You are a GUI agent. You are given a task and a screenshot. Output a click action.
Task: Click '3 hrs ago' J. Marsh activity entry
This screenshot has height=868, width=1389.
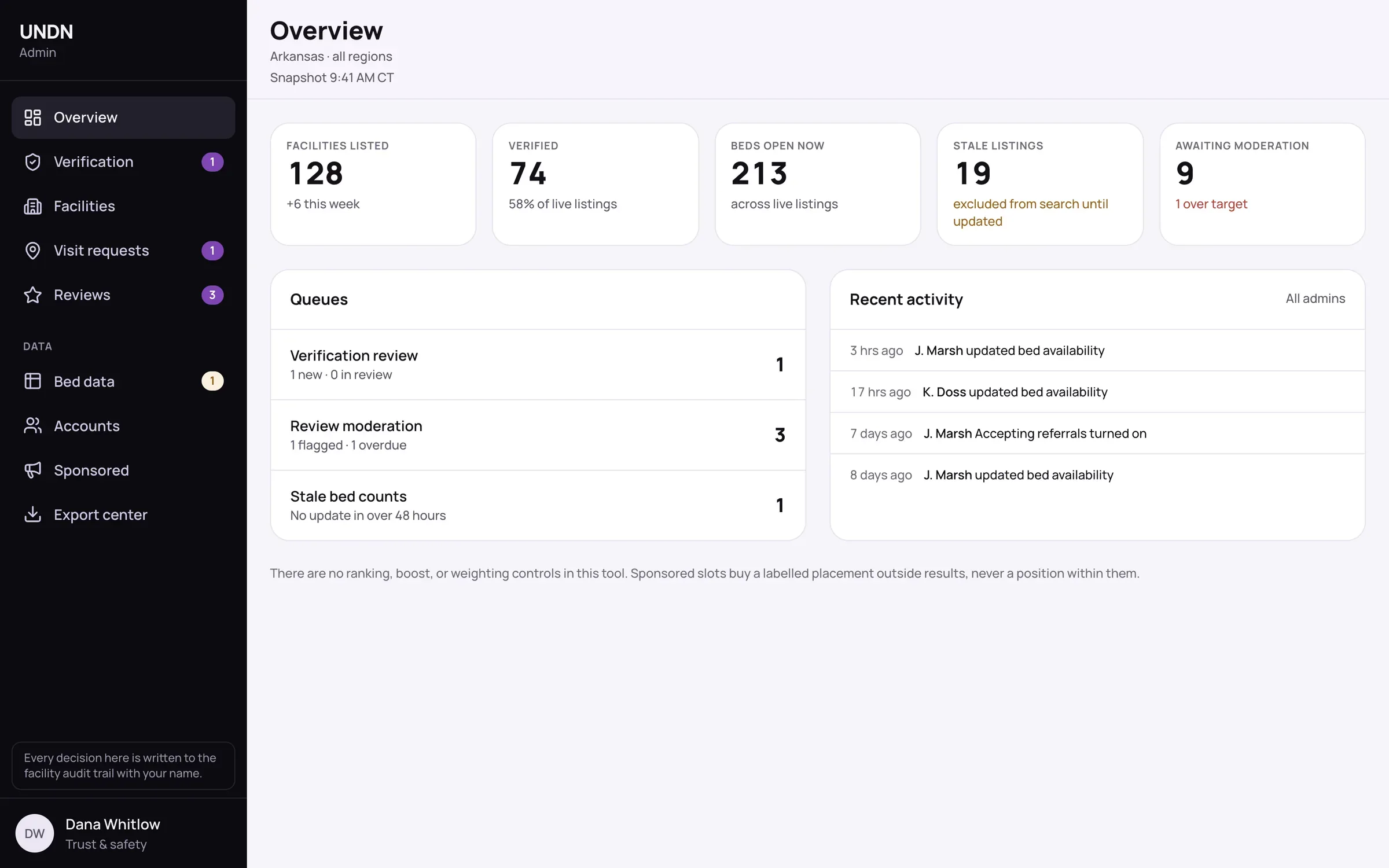coord(1097,351)
